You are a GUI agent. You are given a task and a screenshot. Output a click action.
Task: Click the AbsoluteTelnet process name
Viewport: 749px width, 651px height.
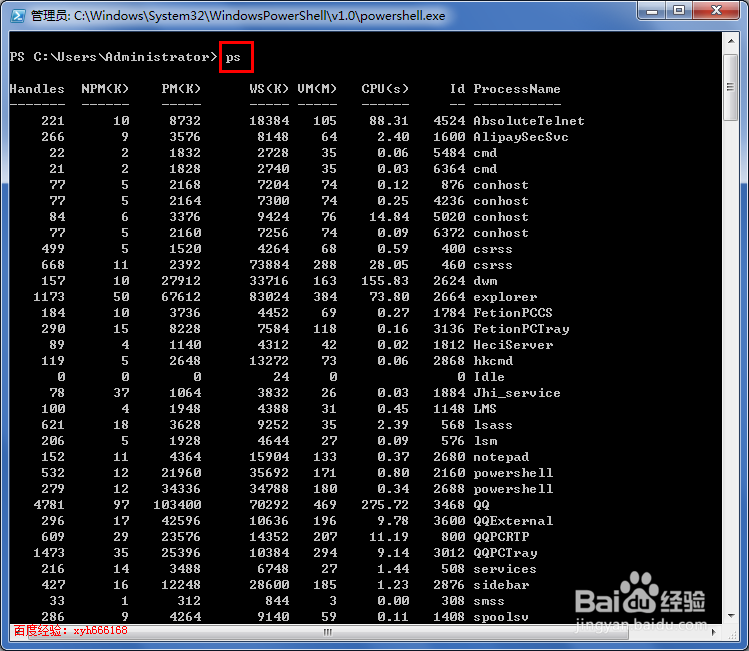[x=529, y=121]
